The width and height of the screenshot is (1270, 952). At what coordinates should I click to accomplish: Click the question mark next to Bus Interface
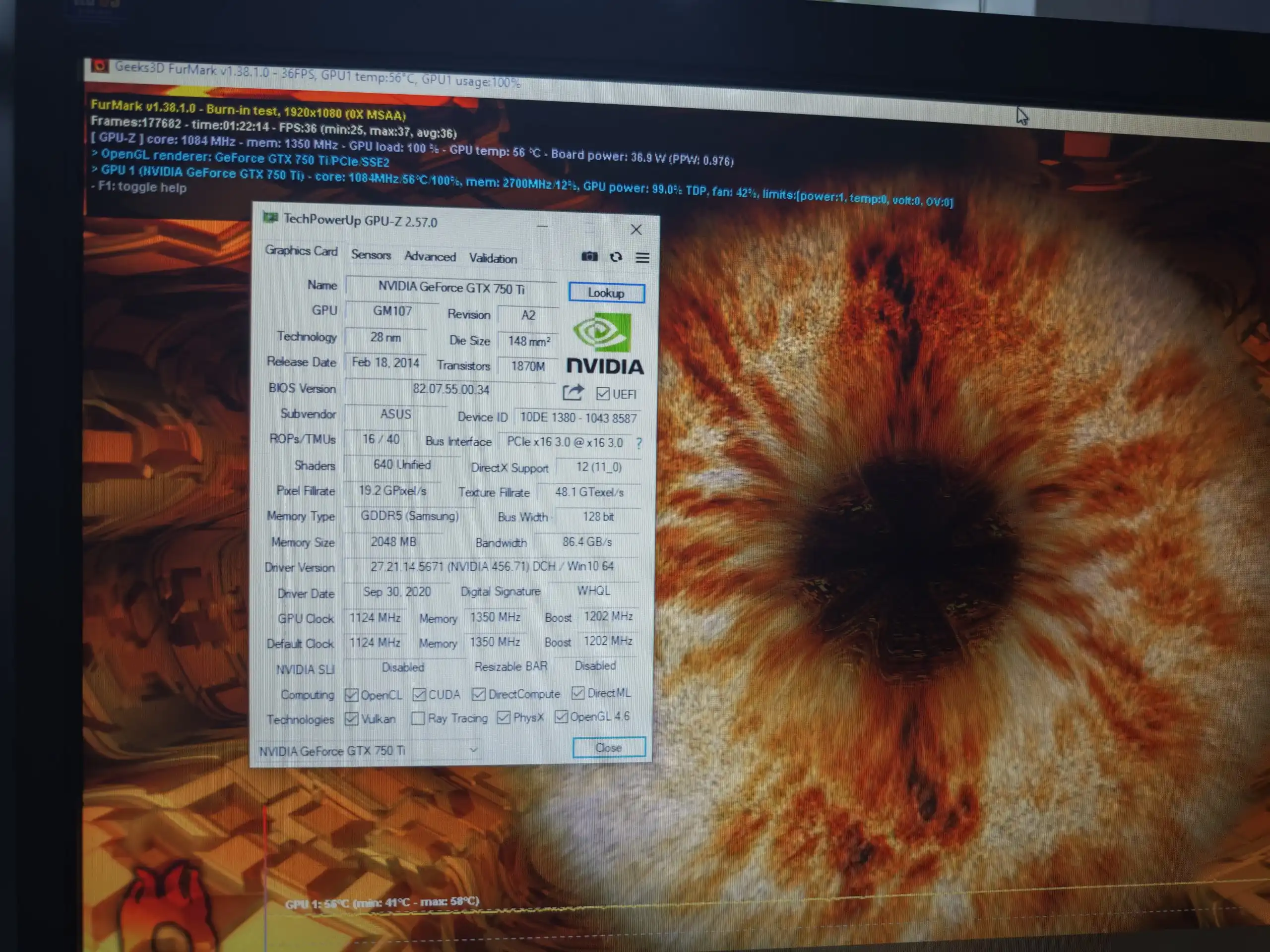(638, 443)
